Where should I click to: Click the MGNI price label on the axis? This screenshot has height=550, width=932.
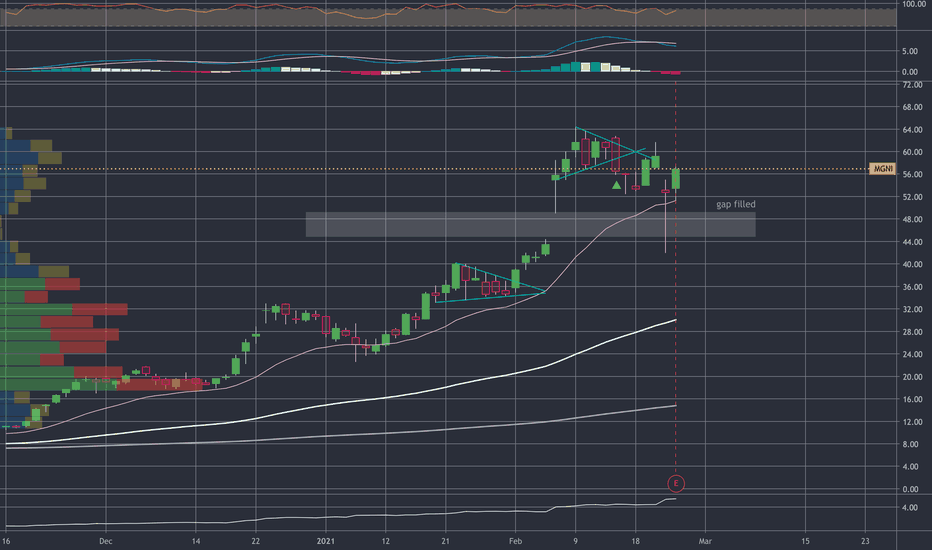pyautogui.click(x=881, y=169)
